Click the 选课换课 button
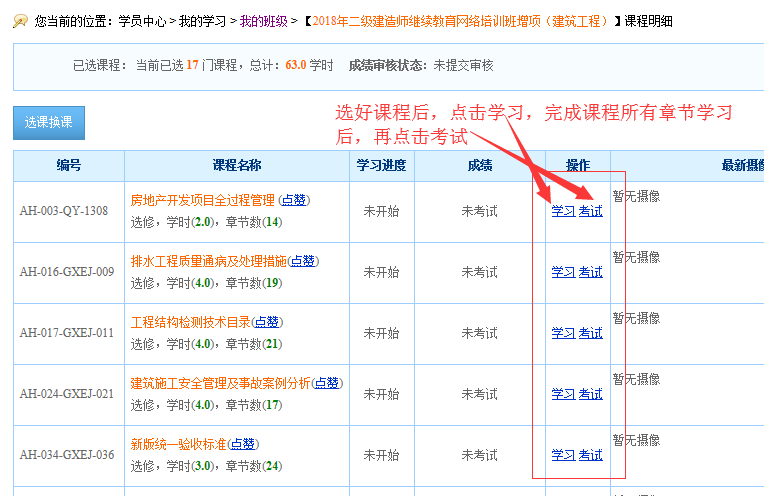This screenshot has height=496, width=764. 49,122
